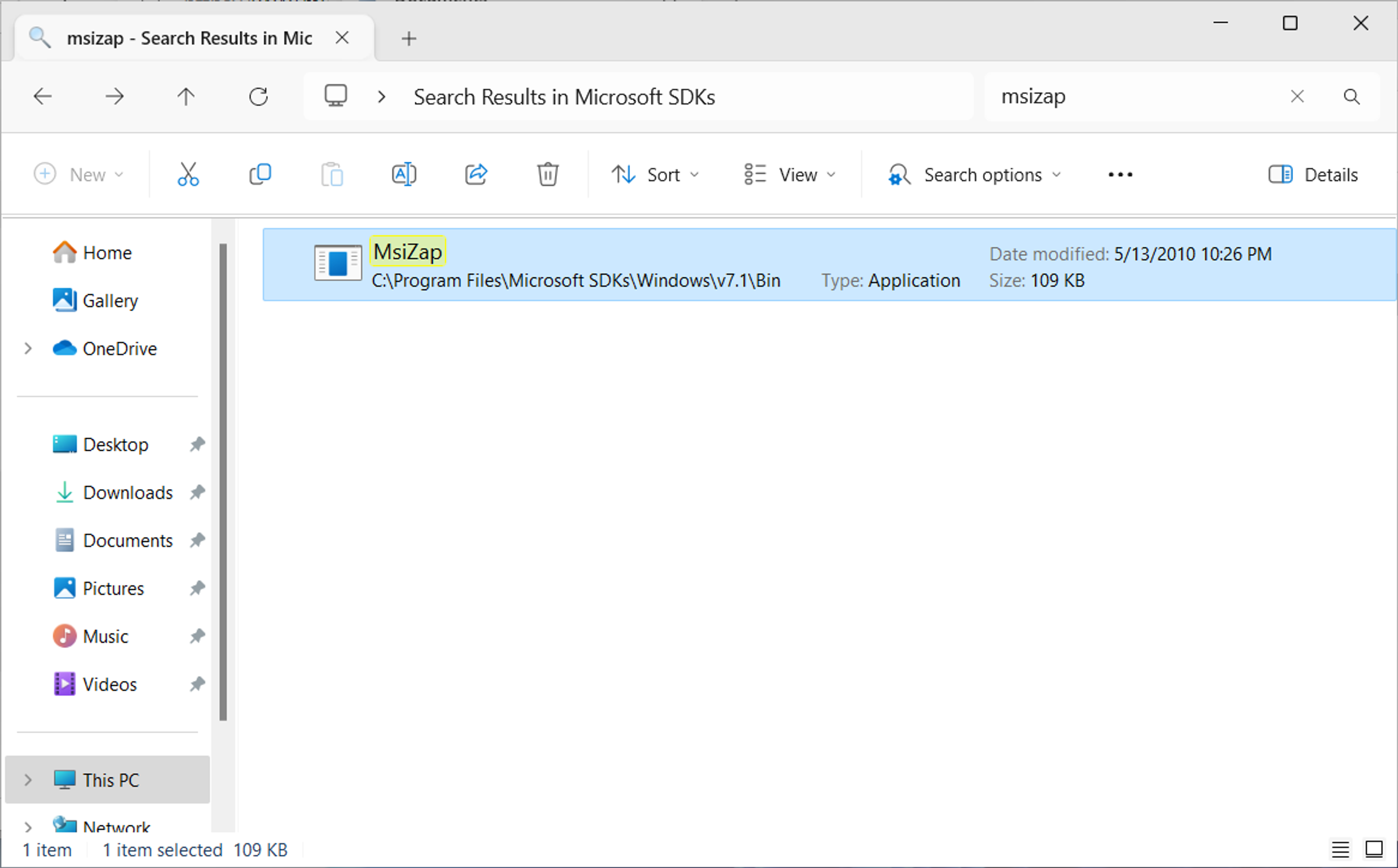1398x868 pixels.
Task: Click the pin icon next to Videos
Action: tap(197, 684)
